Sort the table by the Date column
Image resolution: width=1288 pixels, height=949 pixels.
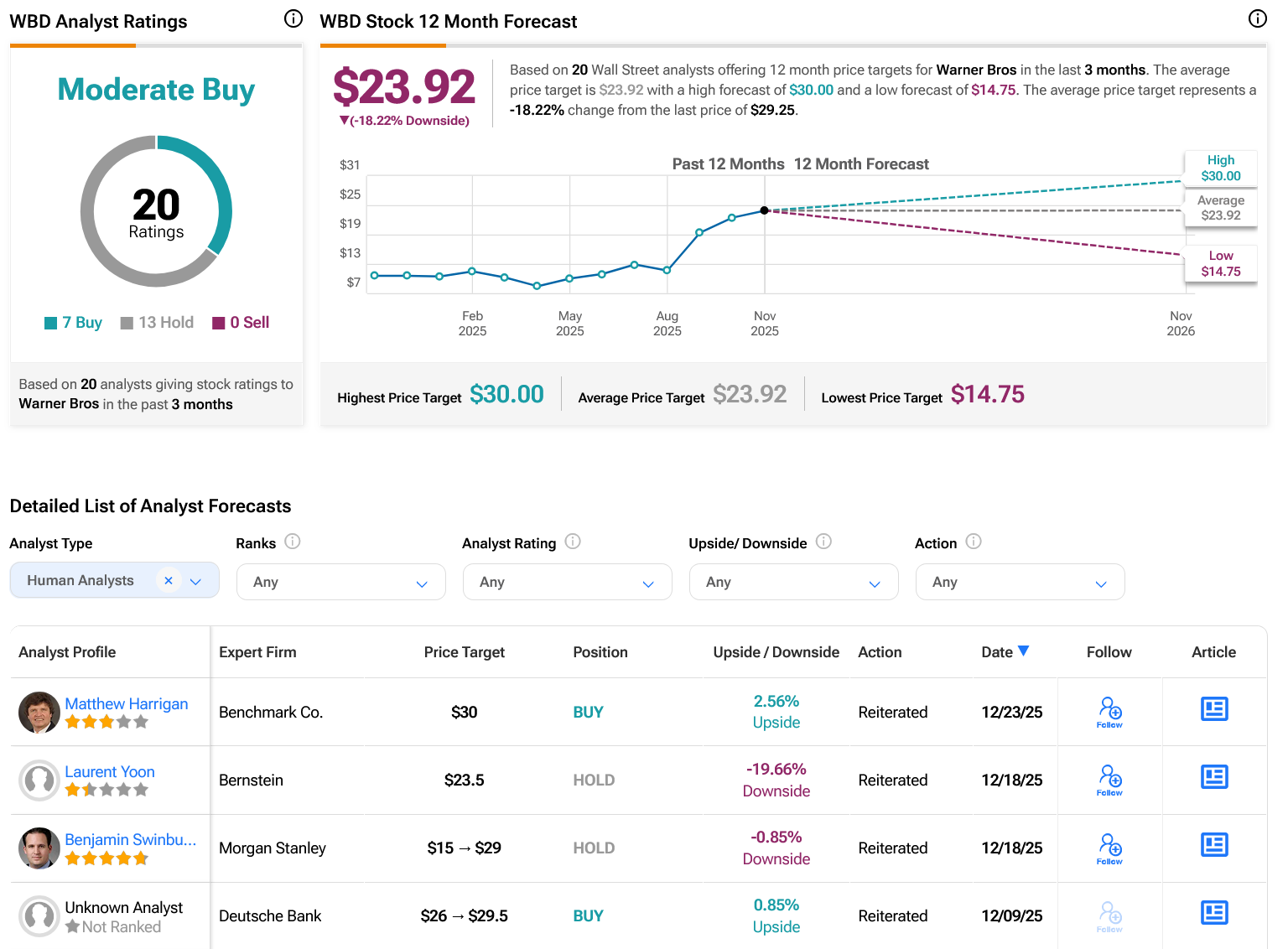1005,651
